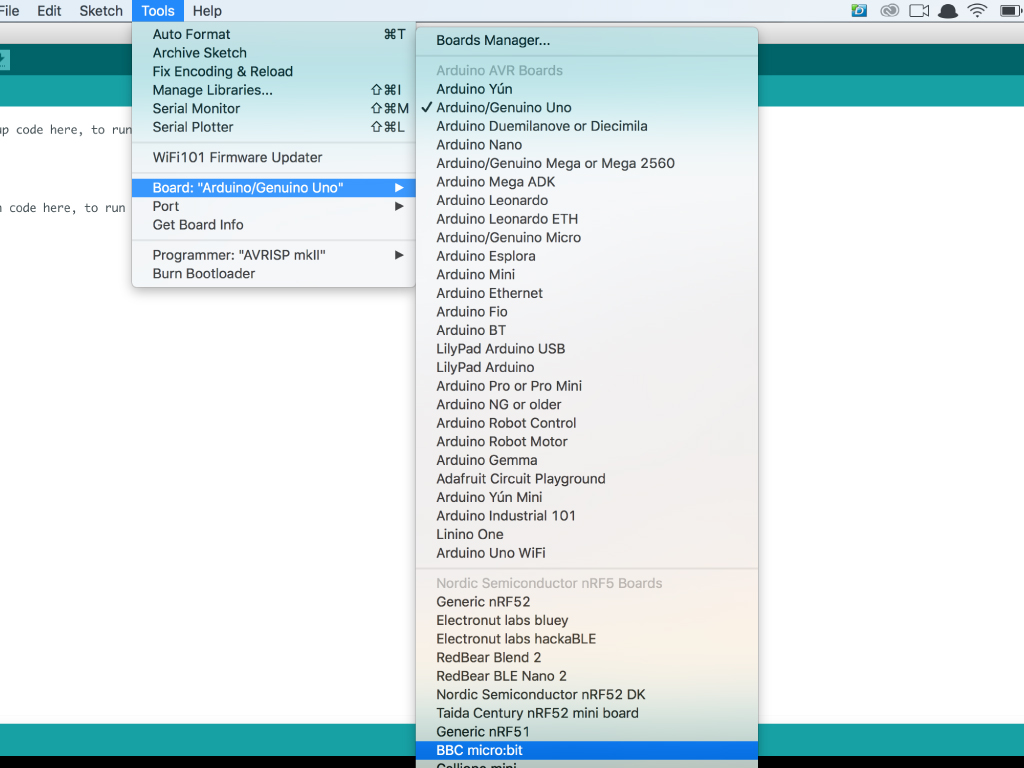Click the hat-shaped menu bar icon
Viewport: 1024px width, 768px height.
pos(948,10)
